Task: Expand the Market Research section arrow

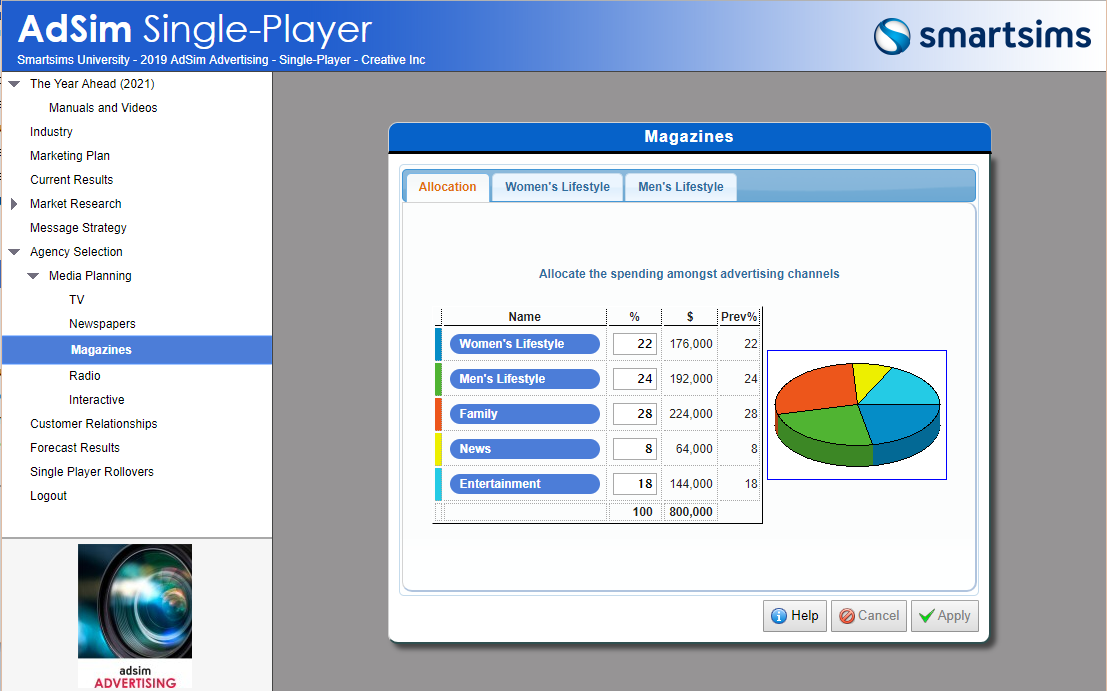Action: [x=14, y=204]
